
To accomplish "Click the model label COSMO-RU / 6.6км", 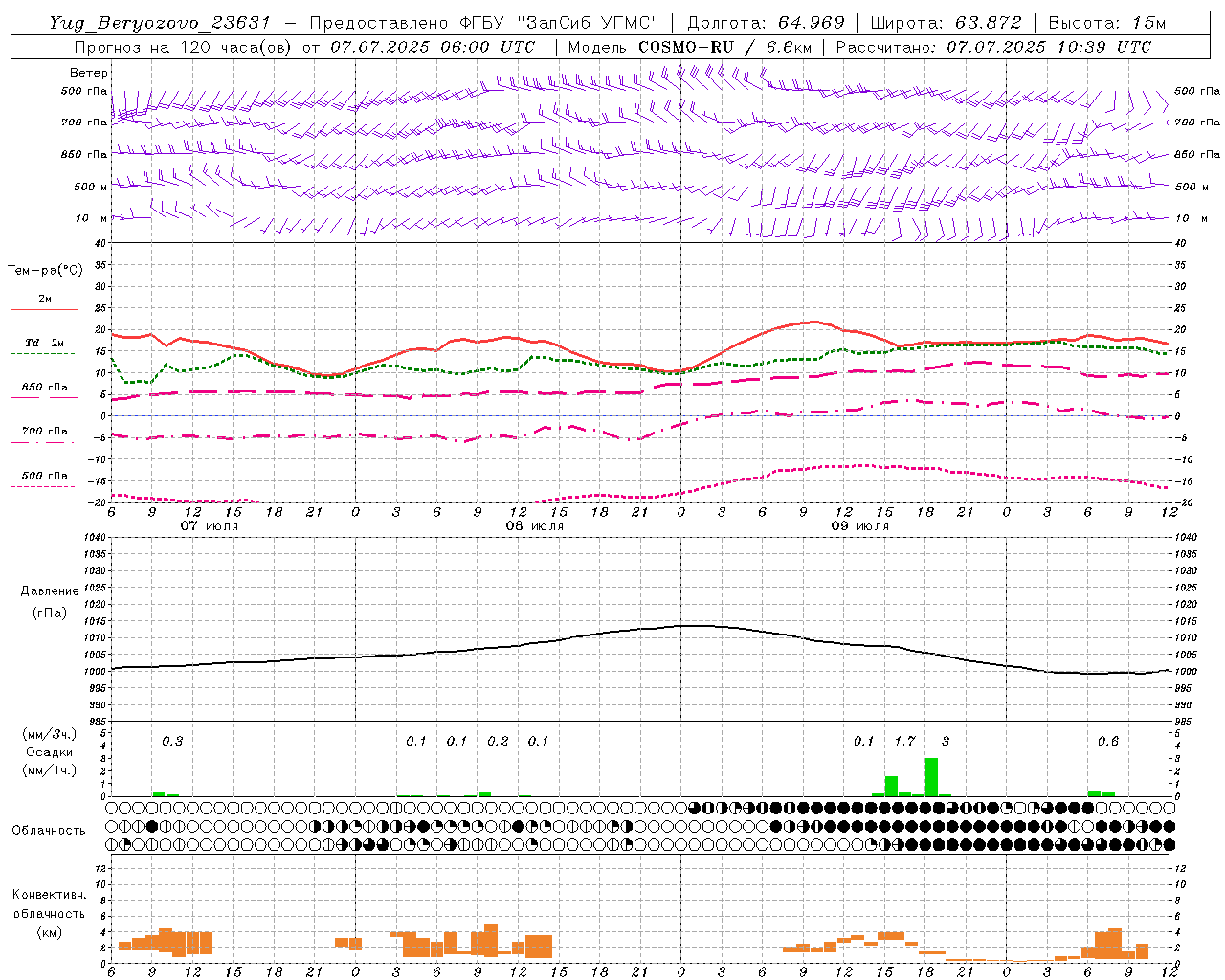I will tap(724, 47).
